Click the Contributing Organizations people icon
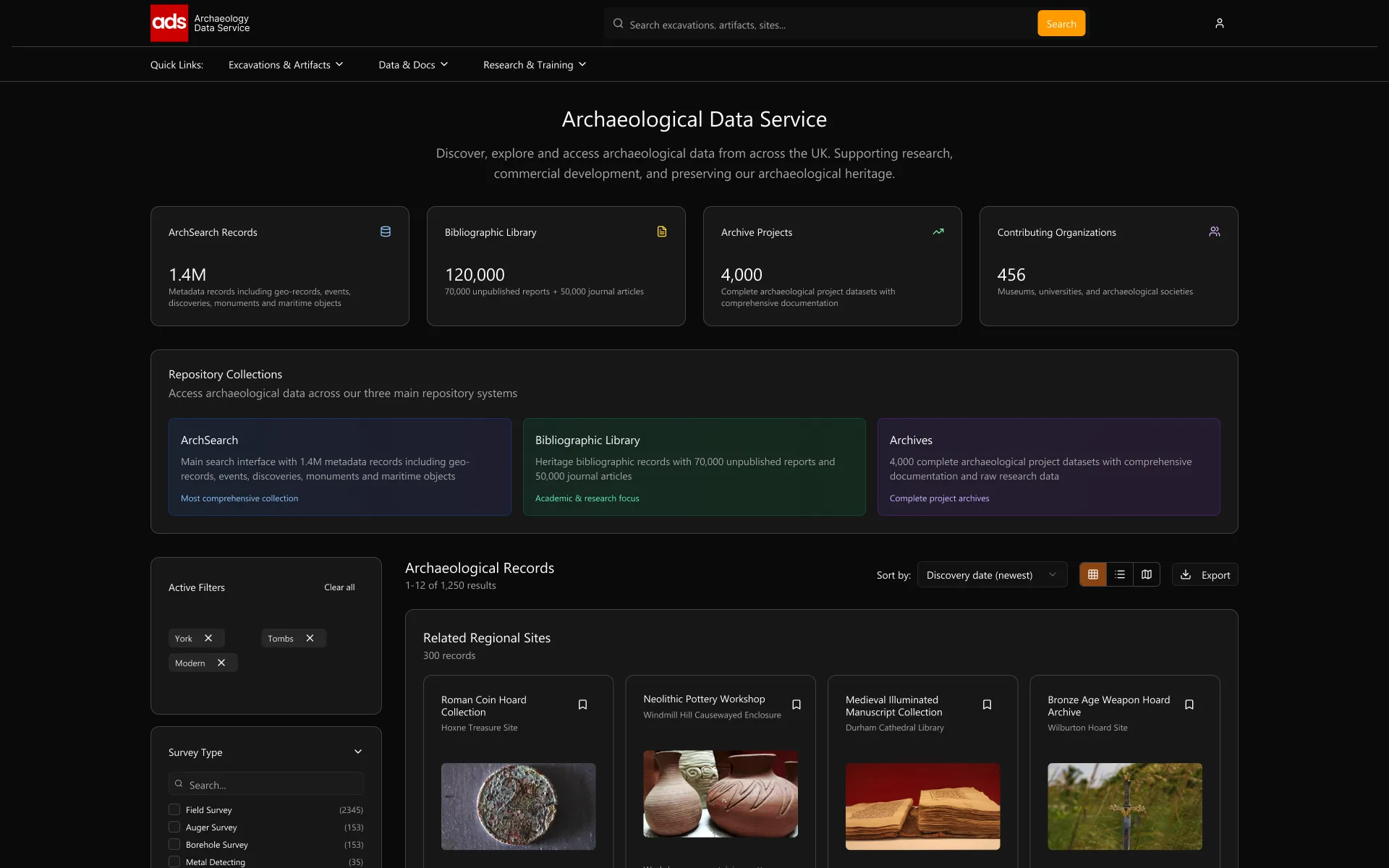Image resolution: width=1389 pixels, height=868 pixels. 1215,231
